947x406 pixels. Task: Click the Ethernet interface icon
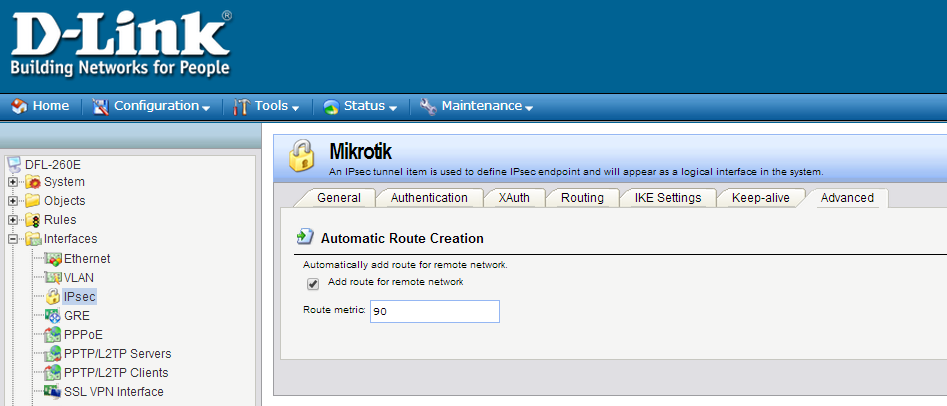pyautogui.click(x=53, y=259)
